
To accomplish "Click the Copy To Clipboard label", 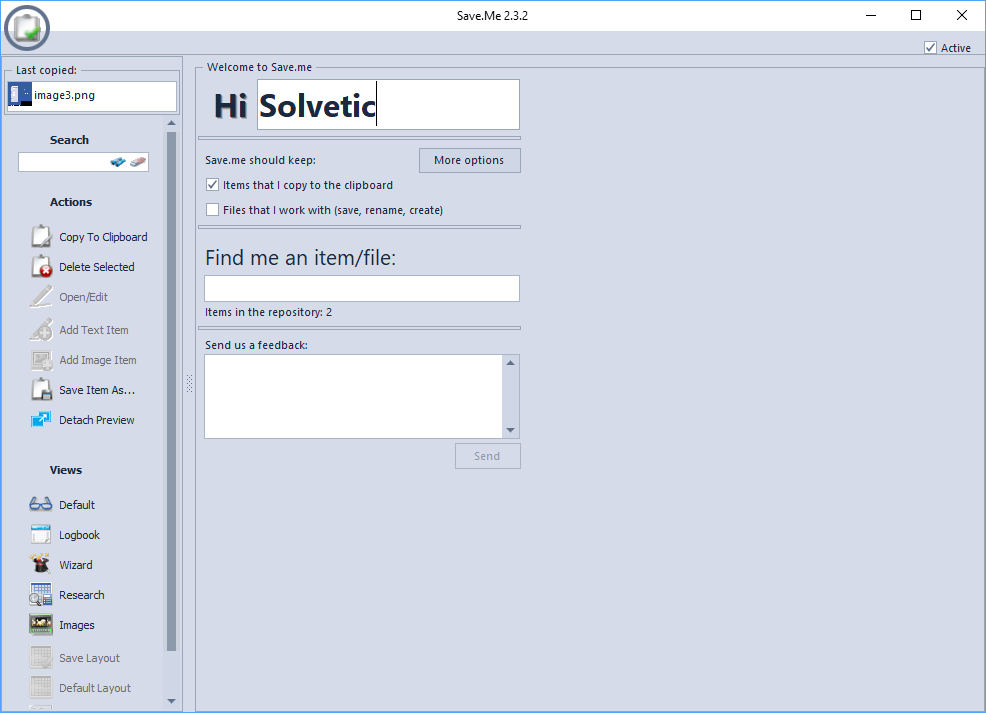I will click(103, 237).
